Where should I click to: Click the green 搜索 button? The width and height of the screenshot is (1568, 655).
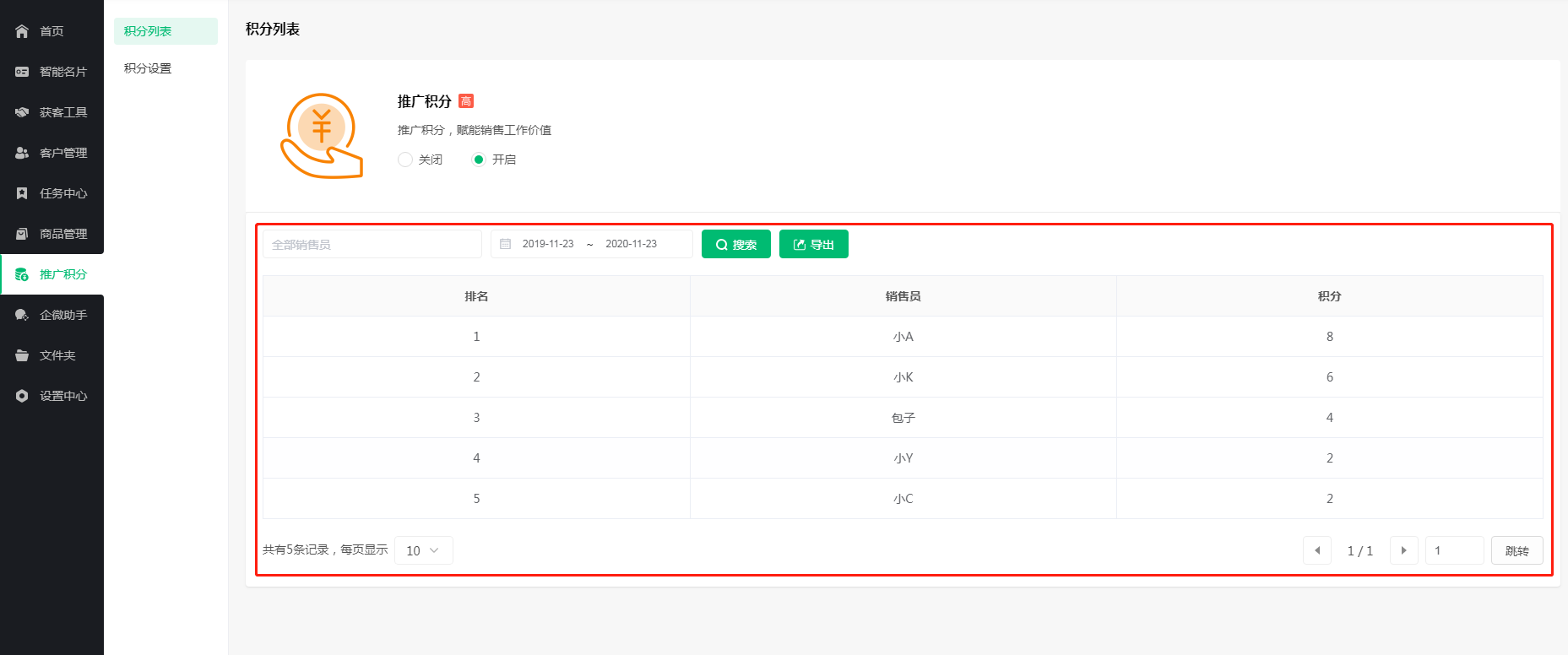[x=736, y=244]
